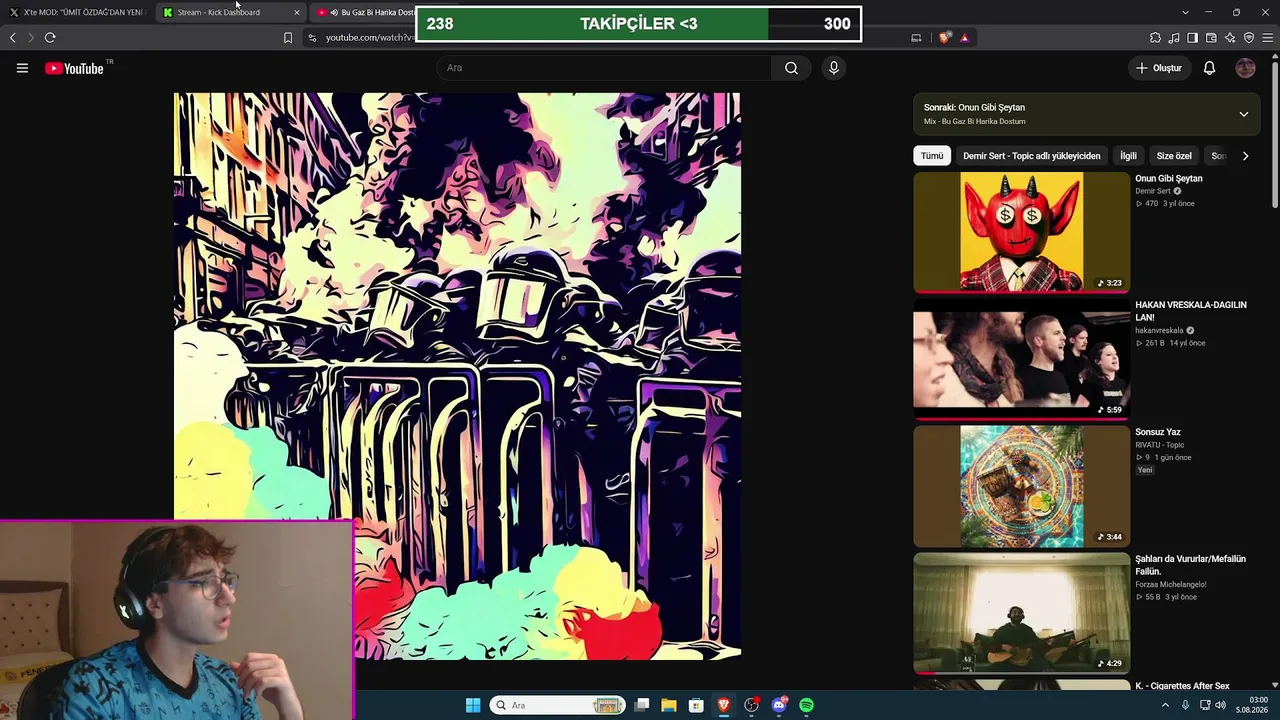Show more filter chips with the right arrow

[1245, 156]
